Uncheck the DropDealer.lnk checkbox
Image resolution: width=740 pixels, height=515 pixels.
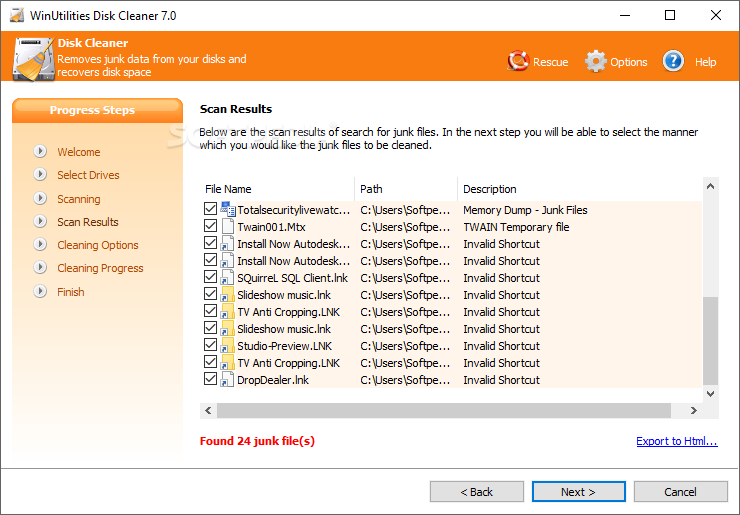pyautogui.click(x=210, y=379)
